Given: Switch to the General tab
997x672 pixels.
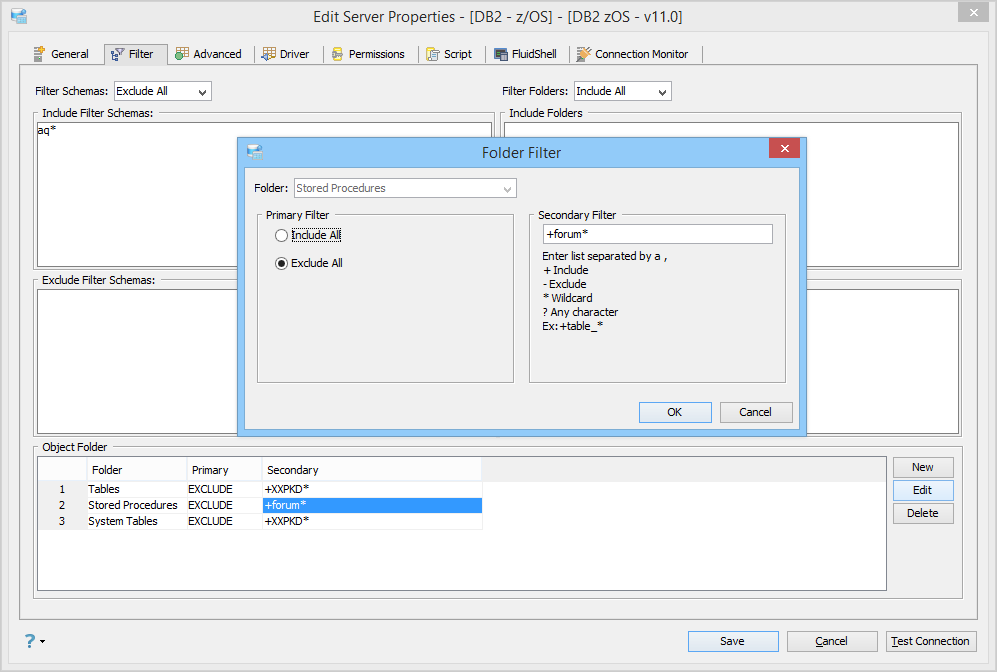Looking at the screenshot, I should (x=62, y=54).
